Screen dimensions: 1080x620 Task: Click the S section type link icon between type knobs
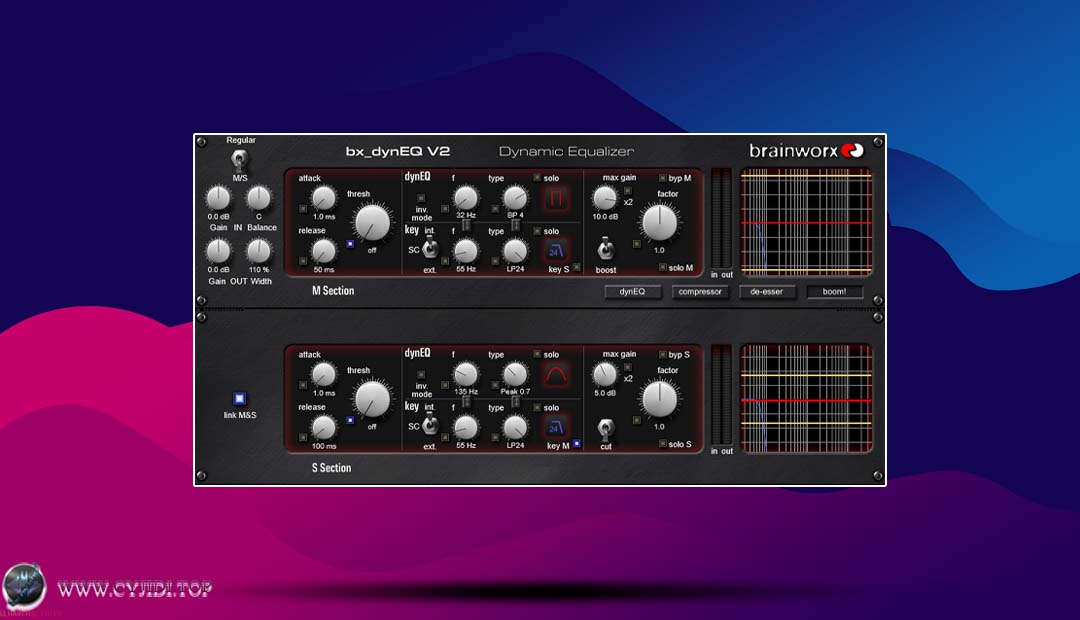(x=515, y=402)
